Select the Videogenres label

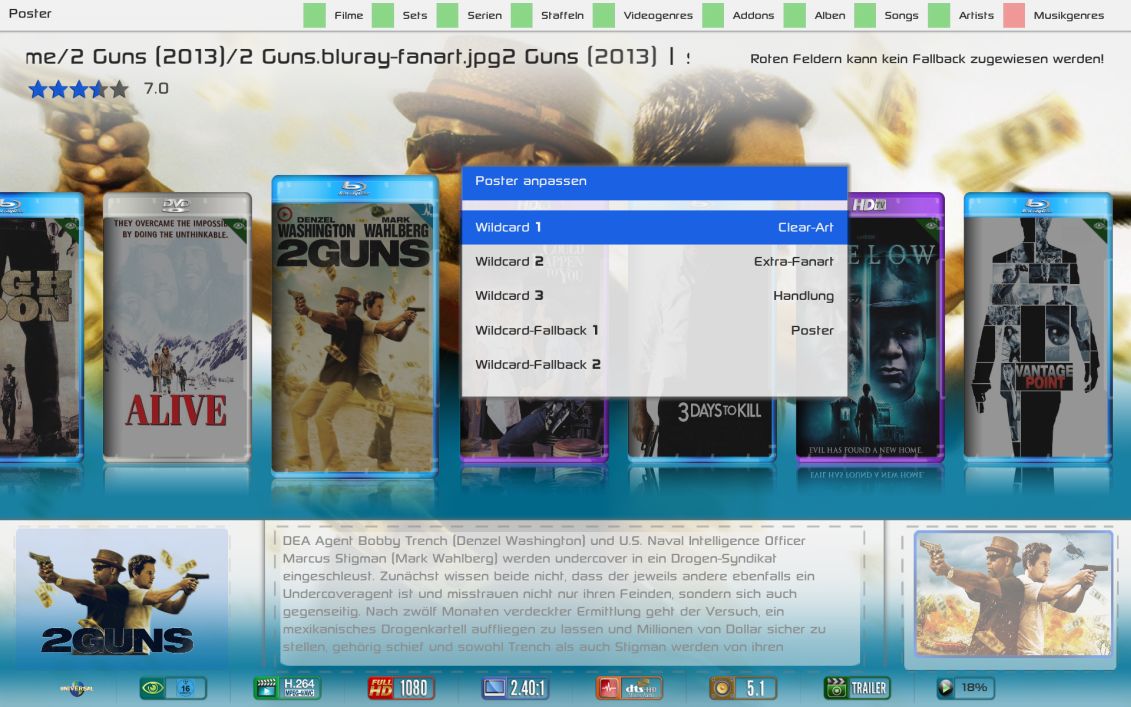(658, 15)
